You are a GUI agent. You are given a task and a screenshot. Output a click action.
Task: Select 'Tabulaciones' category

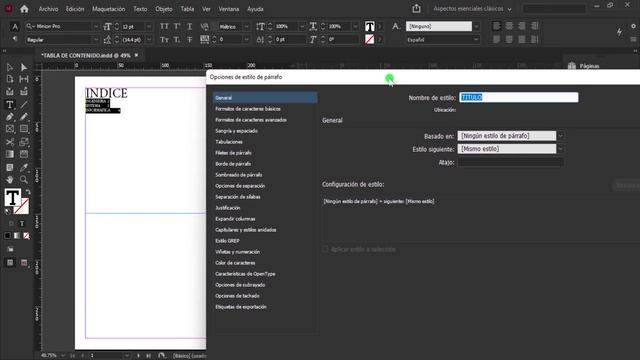click(x=229, y=142)
